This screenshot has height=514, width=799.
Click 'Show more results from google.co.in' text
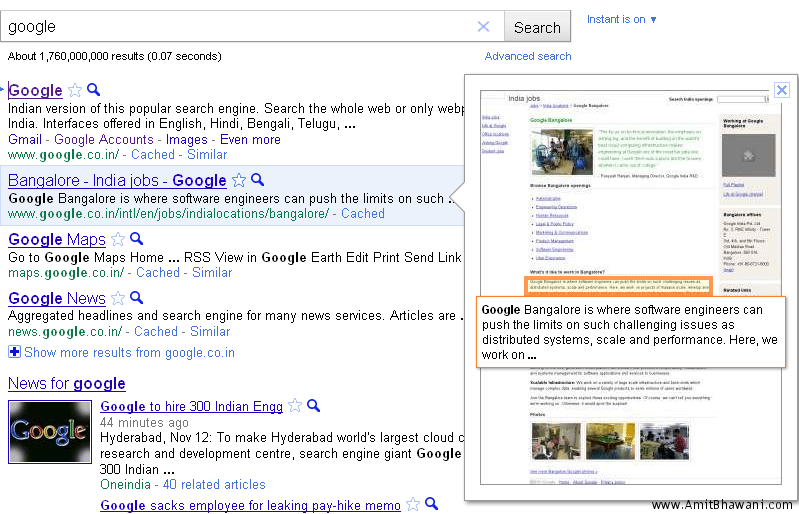pyautogui.click(x=129, y=353)
